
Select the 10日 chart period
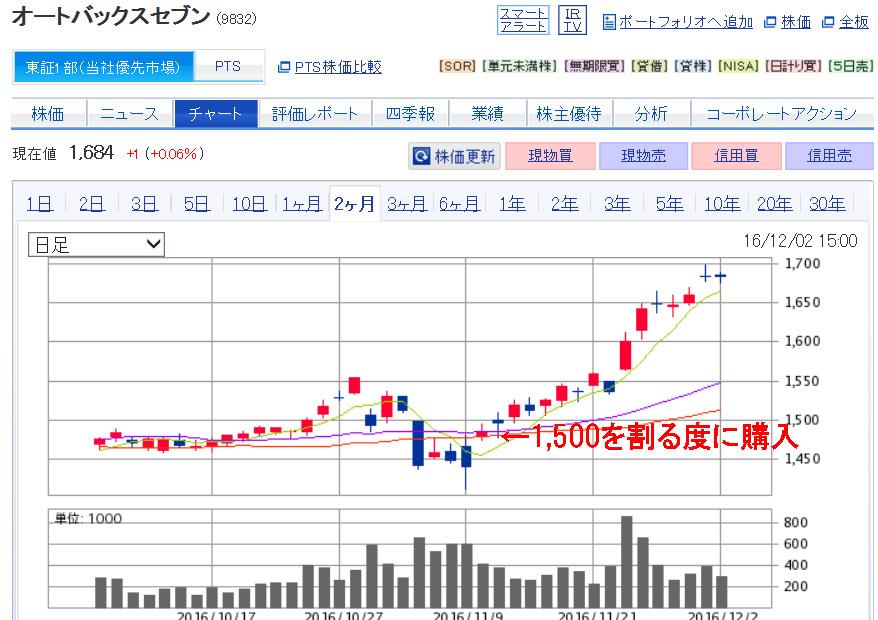coord(249,204)
